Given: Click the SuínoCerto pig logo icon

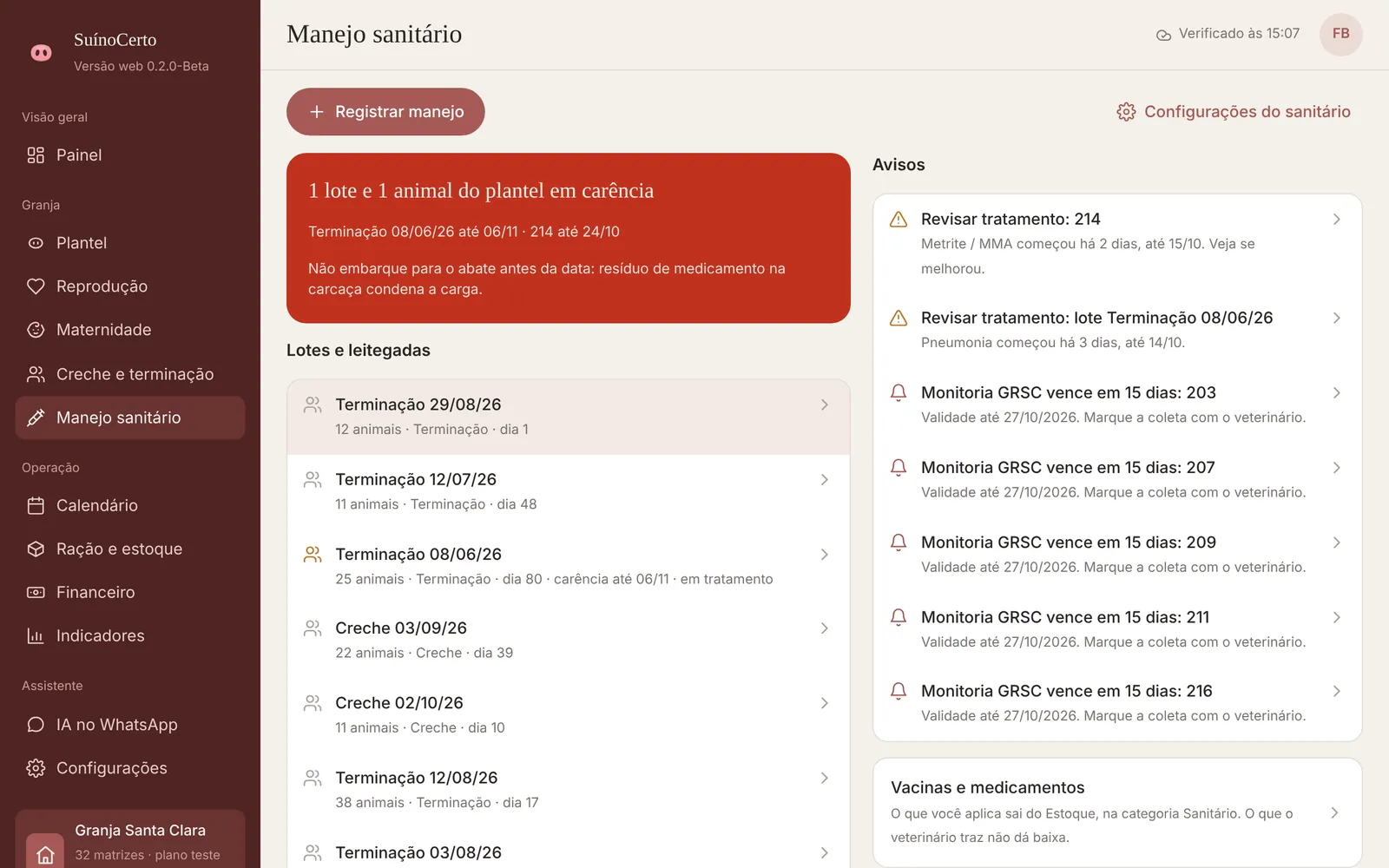Looking at the screenshot, I should (41, 53).
